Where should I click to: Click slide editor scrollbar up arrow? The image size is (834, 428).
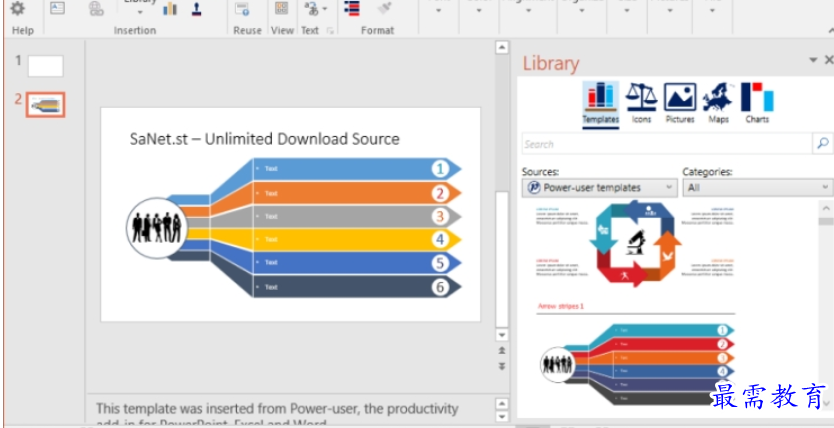502,47
